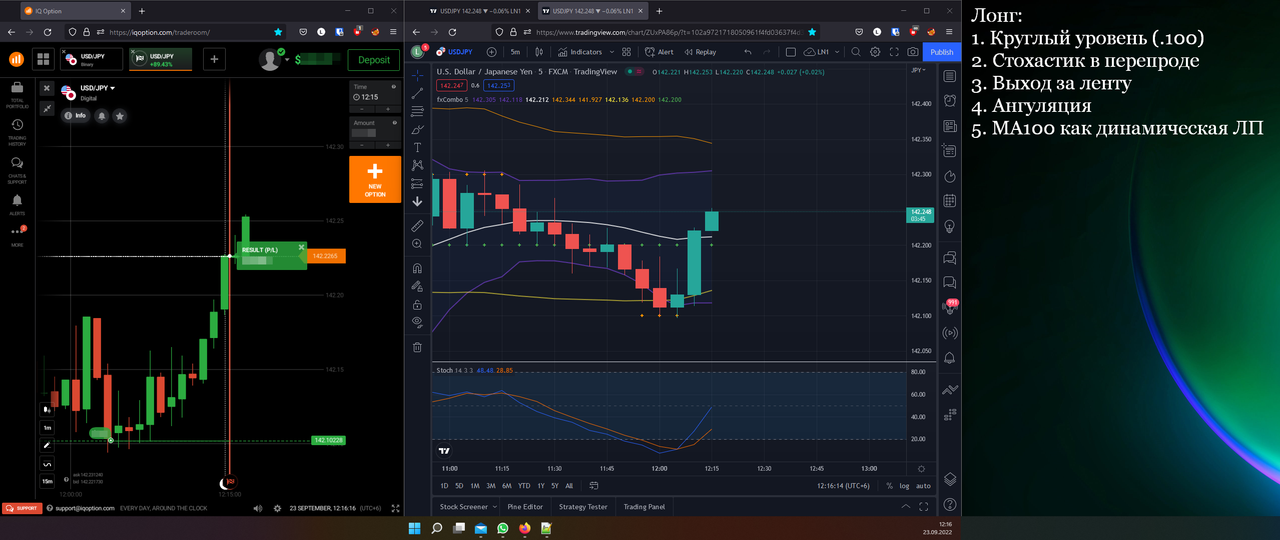The image size is (1280, 540).
Task: Toggle log scale on TradingView chart
Action: (x=905, y=486)
